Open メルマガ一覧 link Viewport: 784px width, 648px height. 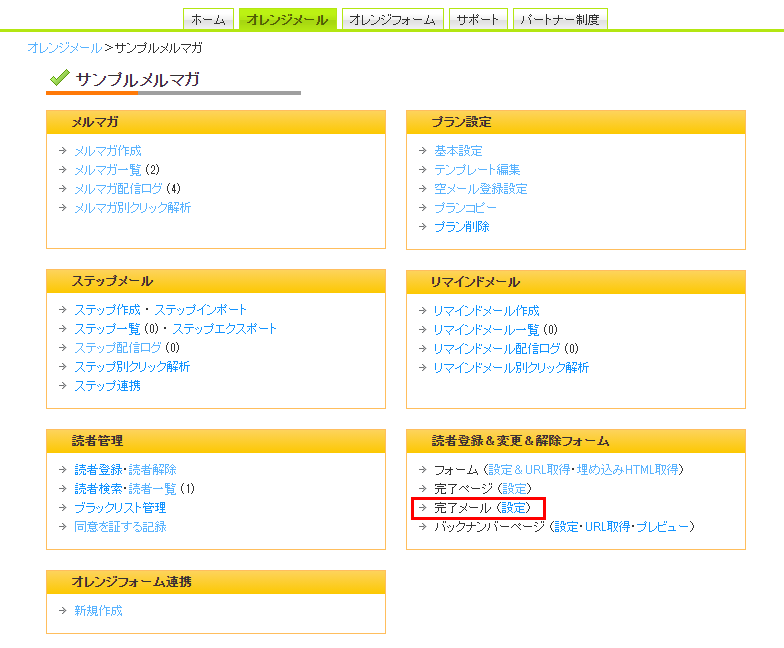[x=108, y=170]
